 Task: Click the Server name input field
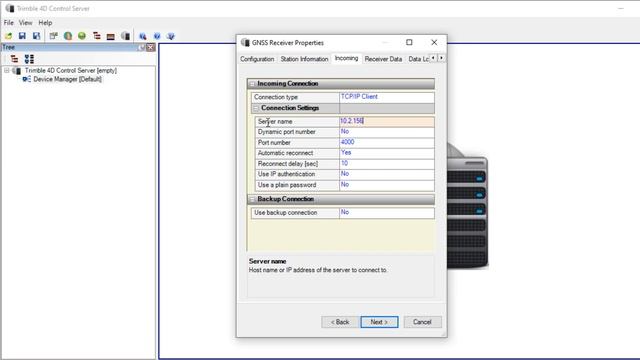387,121
